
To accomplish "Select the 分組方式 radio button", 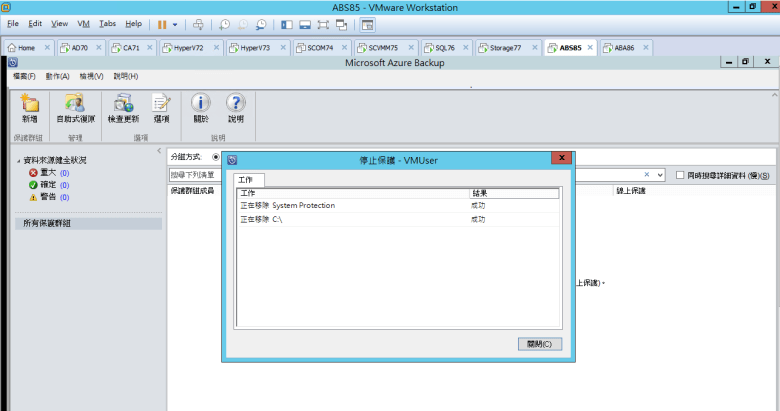I will click(x=216, y=157).
